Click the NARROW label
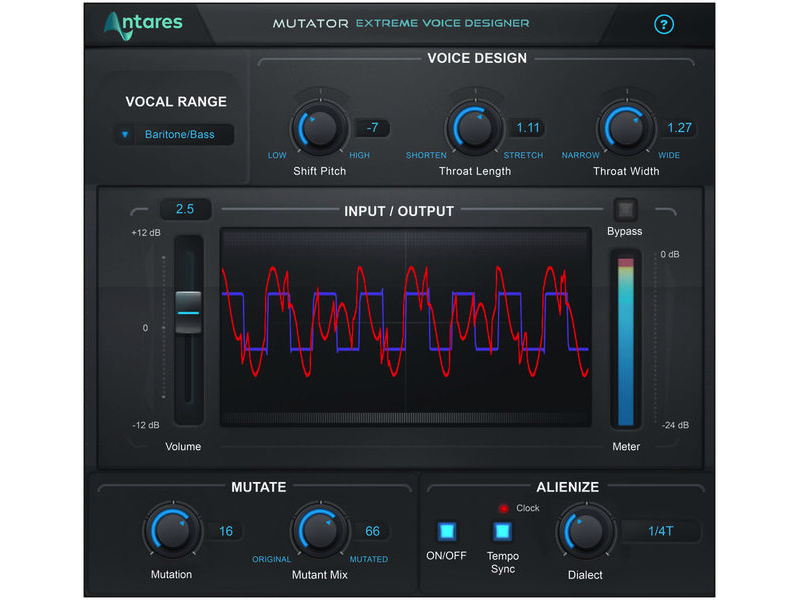Screen dimensions: 800x600 (x=581, y=155)
